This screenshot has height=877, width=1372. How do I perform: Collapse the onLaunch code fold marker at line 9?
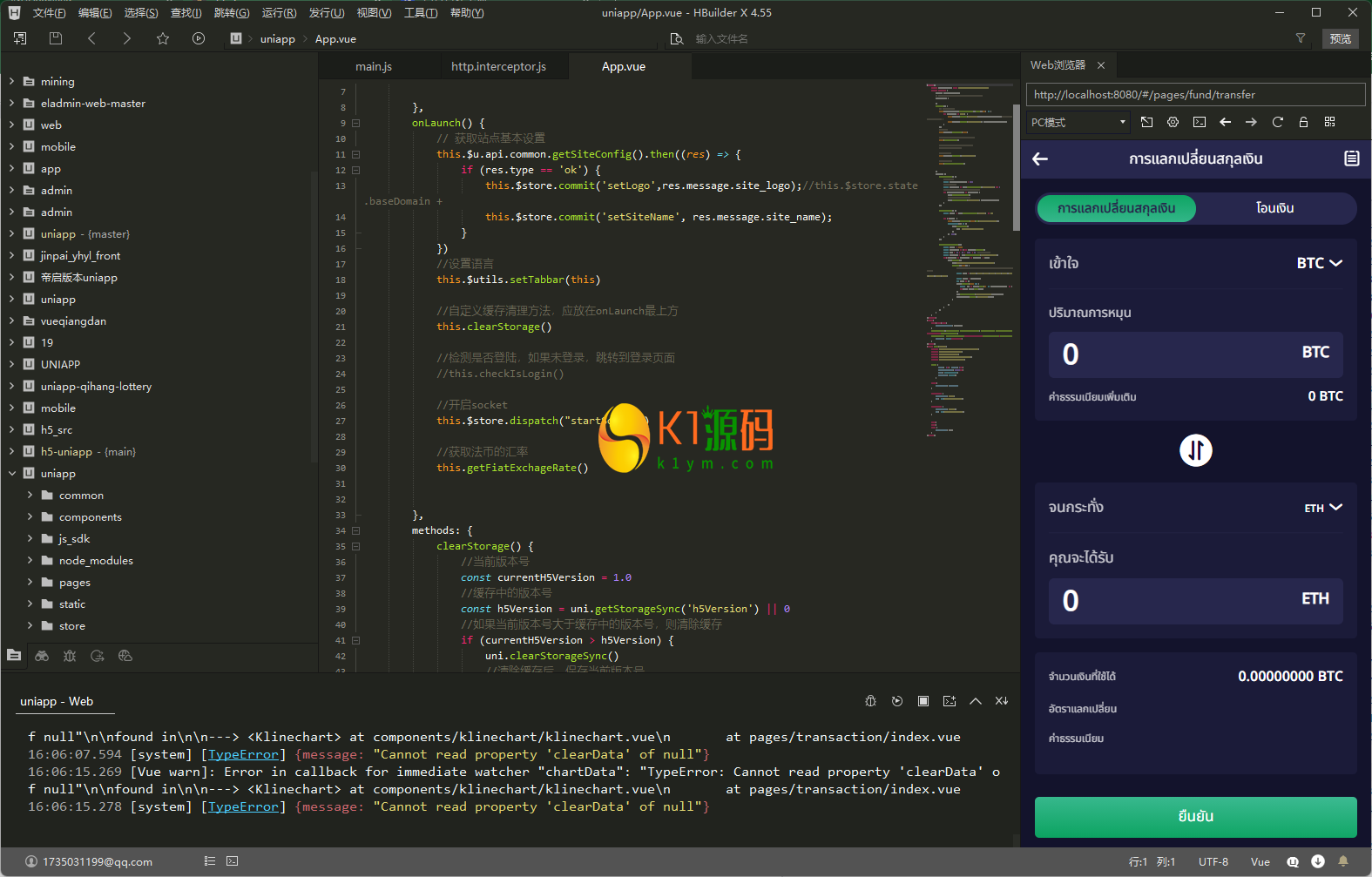point(355,123)
